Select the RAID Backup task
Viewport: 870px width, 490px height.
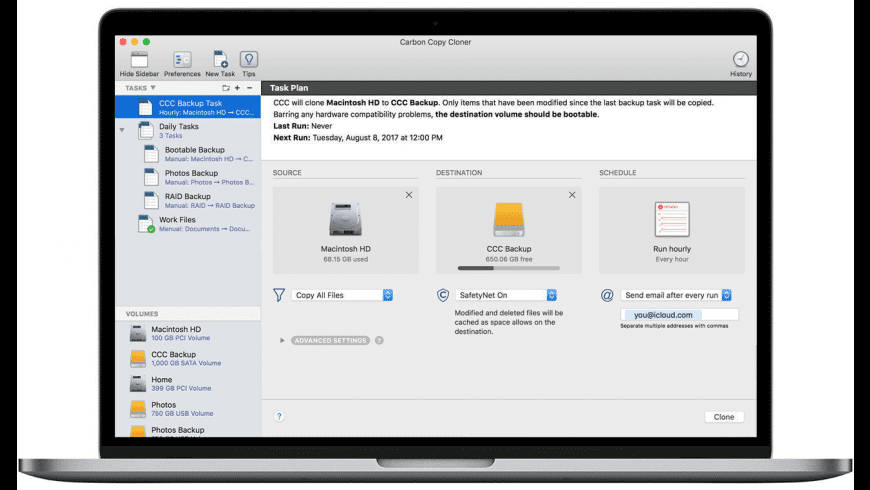(x=188, y=200)
